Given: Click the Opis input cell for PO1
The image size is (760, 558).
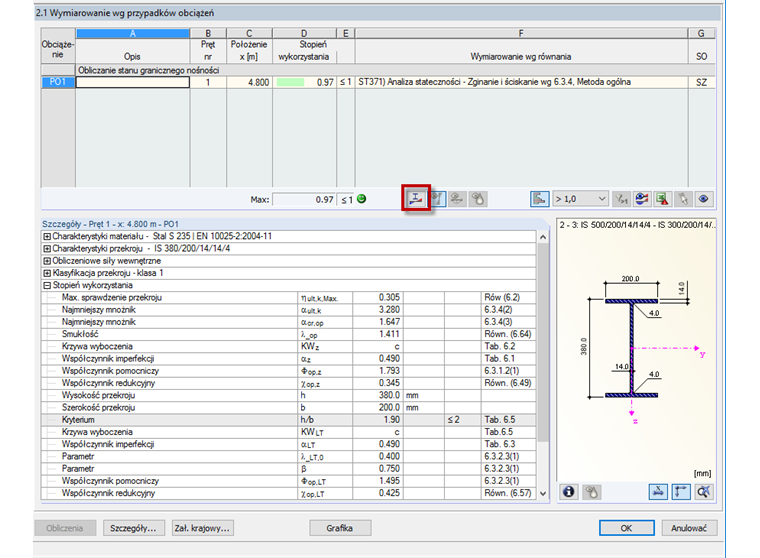Looking at the screenshot, I should (x=132, y=83).
